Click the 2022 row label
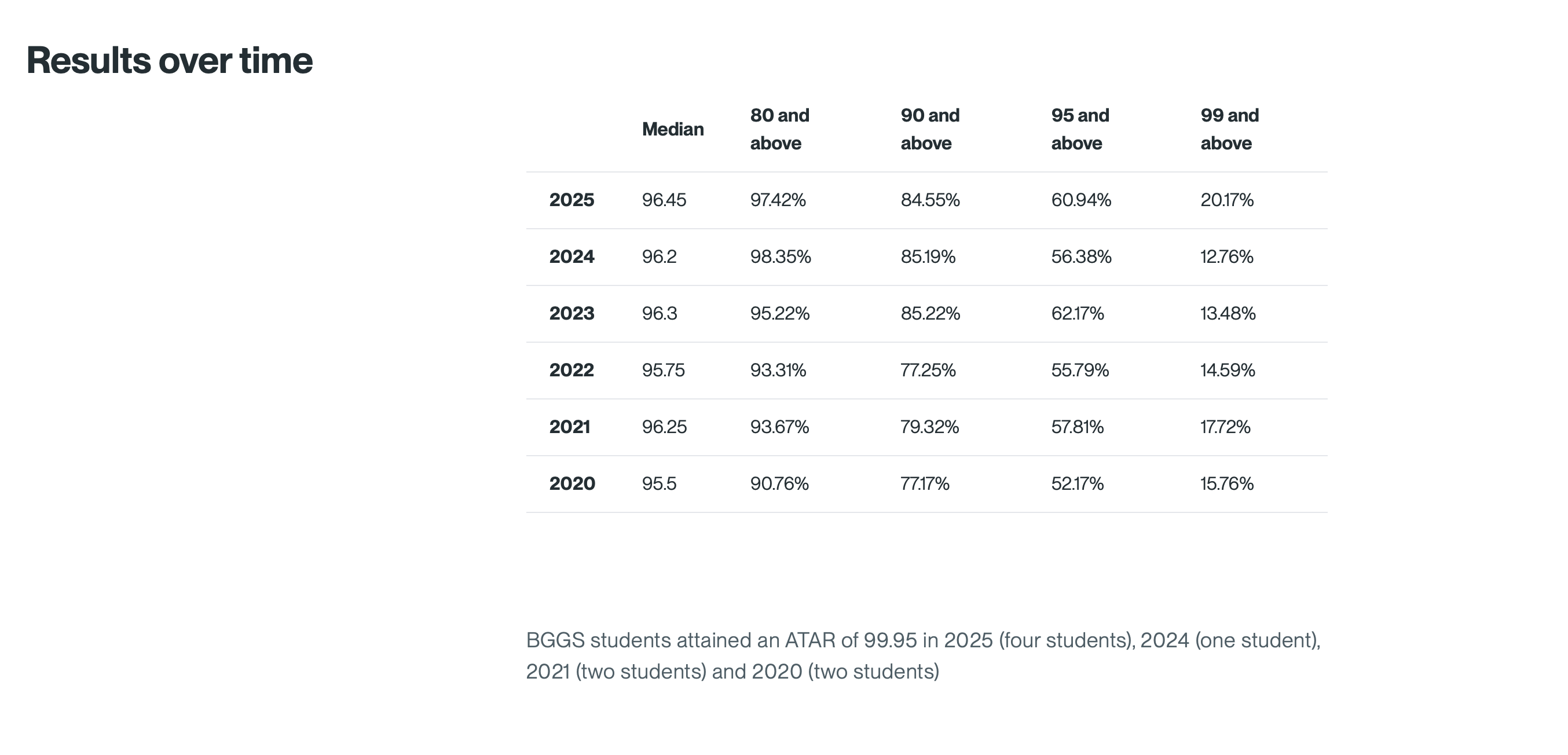 tap(571, 369)
